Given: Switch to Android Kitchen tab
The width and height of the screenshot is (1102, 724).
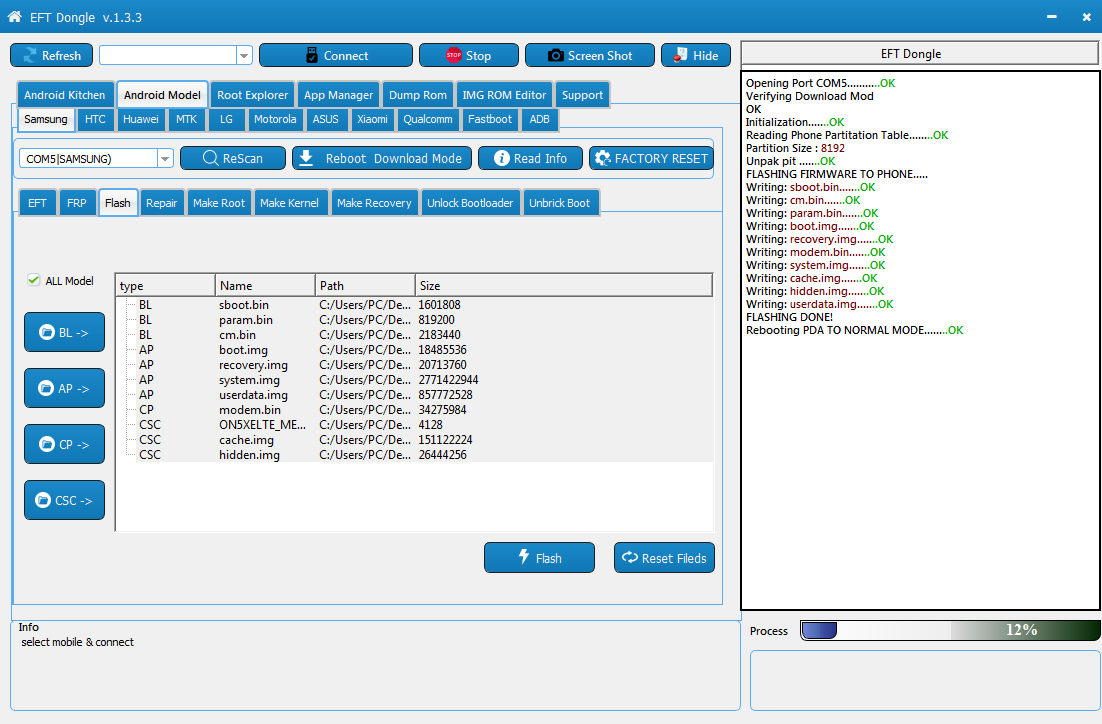Looking at the screenshot, I should (x=65, y=95).
